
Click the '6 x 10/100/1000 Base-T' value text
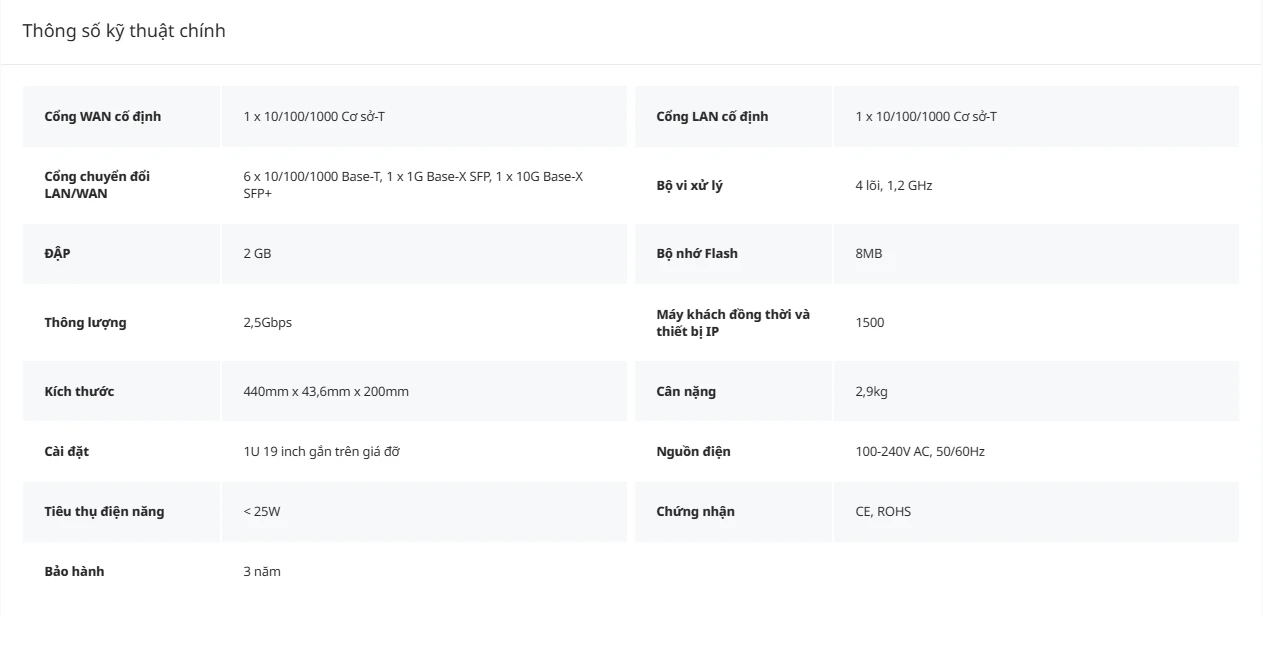tap(311, 177)
